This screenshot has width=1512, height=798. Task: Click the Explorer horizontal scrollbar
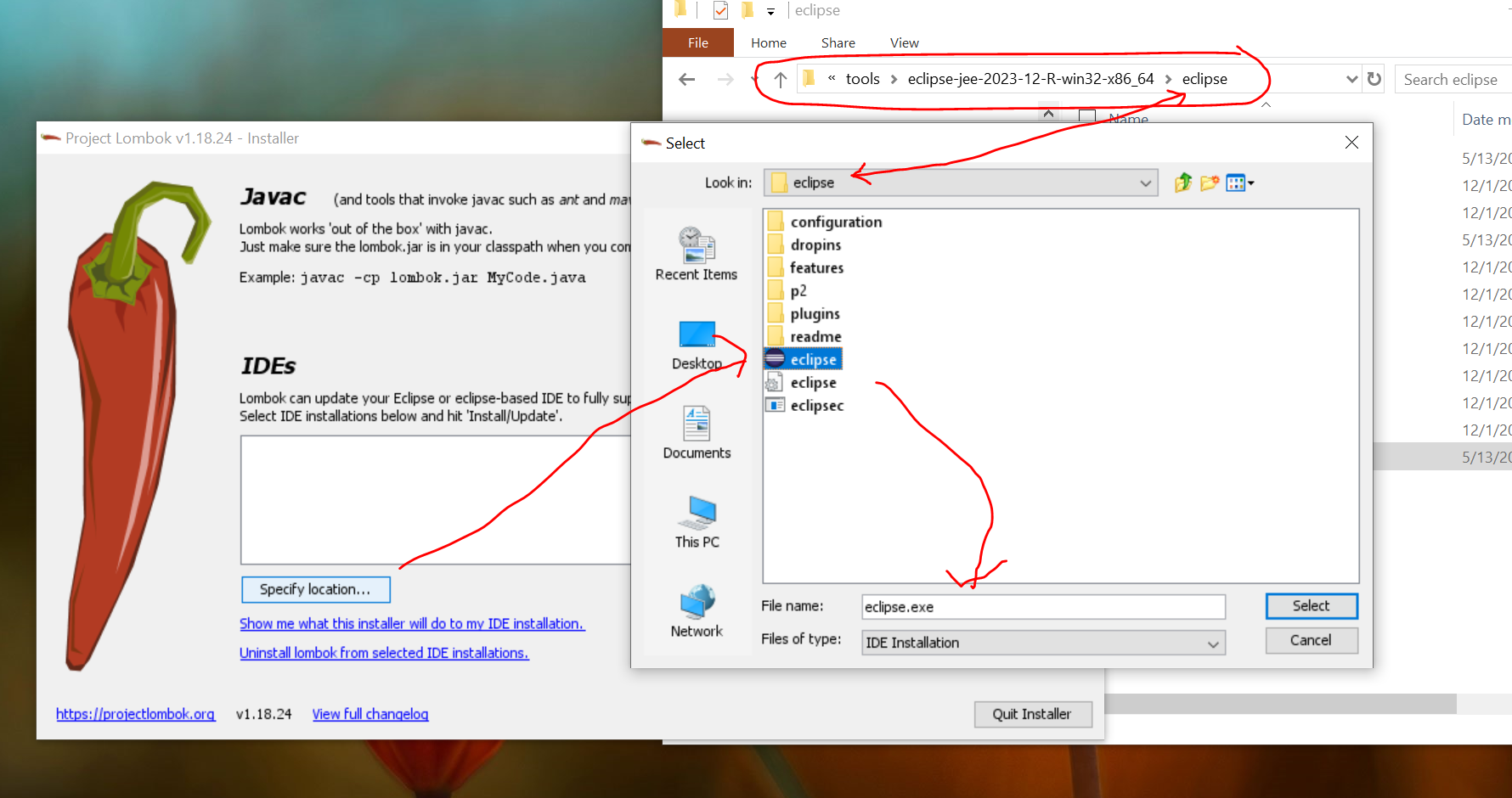[1280, 704]
